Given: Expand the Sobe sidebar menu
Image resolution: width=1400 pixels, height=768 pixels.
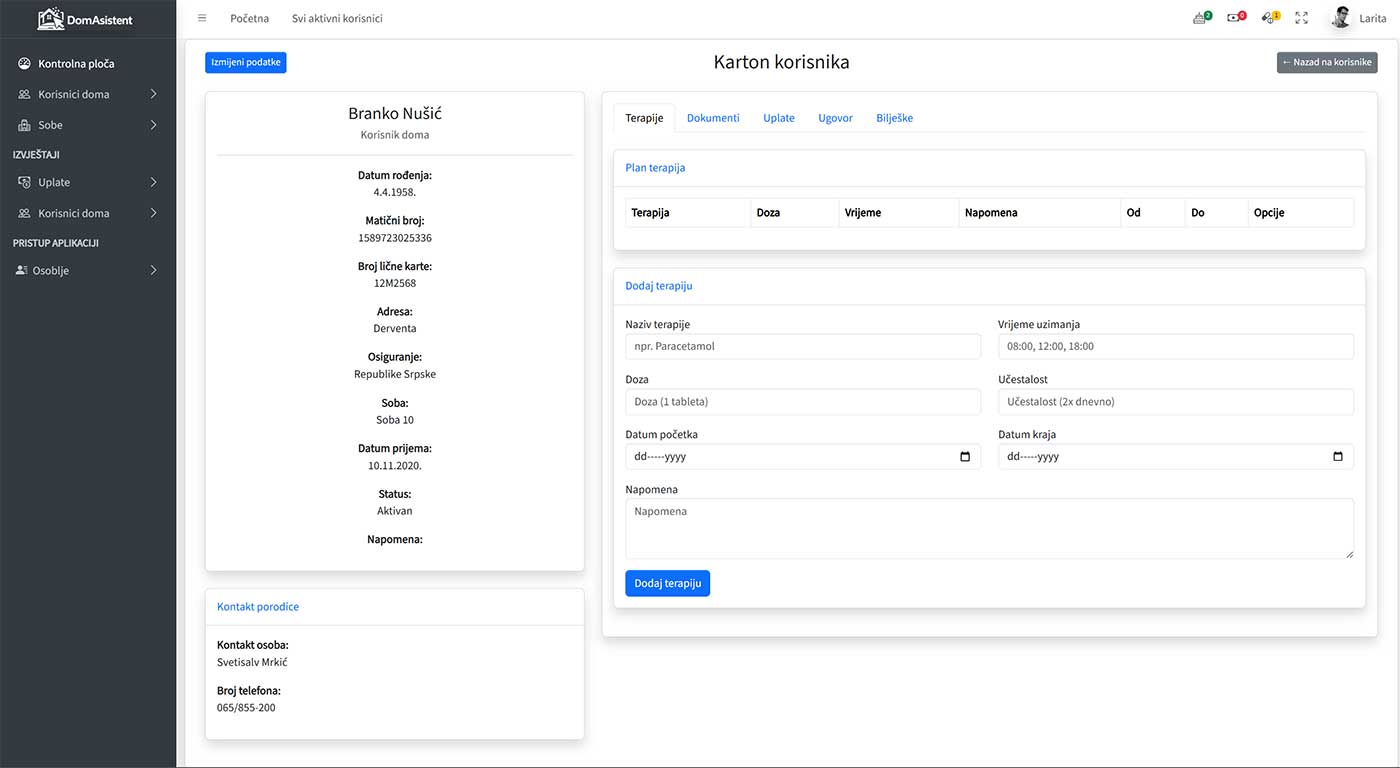Looking at the screenshot, I should [x=153, y=125].
